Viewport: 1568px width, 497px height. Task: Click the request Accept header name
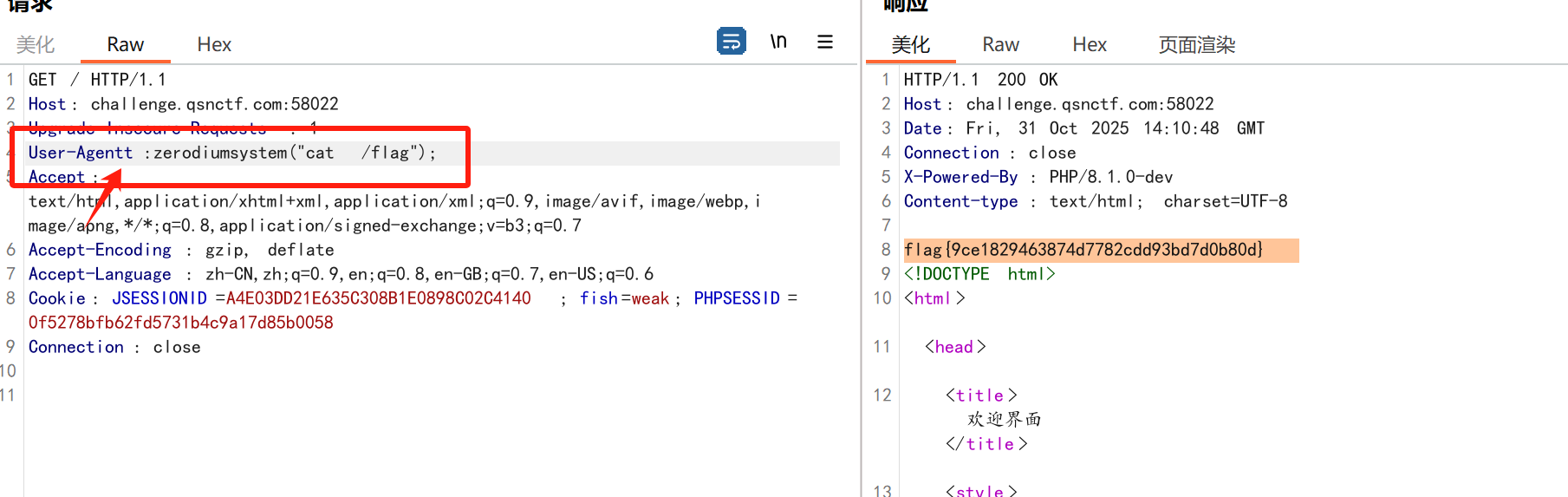click(x=57, y=177)
